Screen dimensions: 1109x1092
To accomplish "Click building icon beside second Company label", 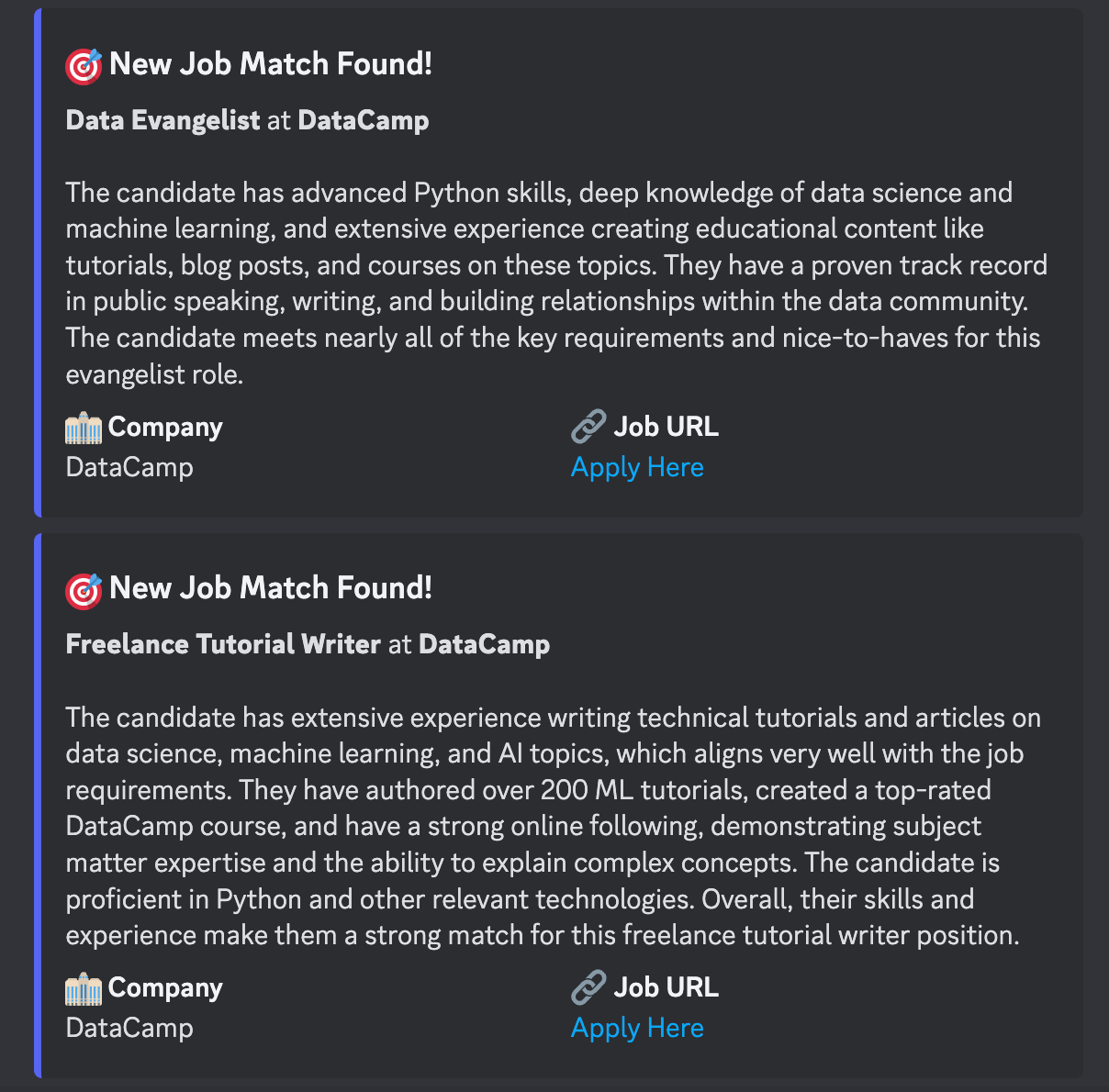I will (x=84, y=988).
